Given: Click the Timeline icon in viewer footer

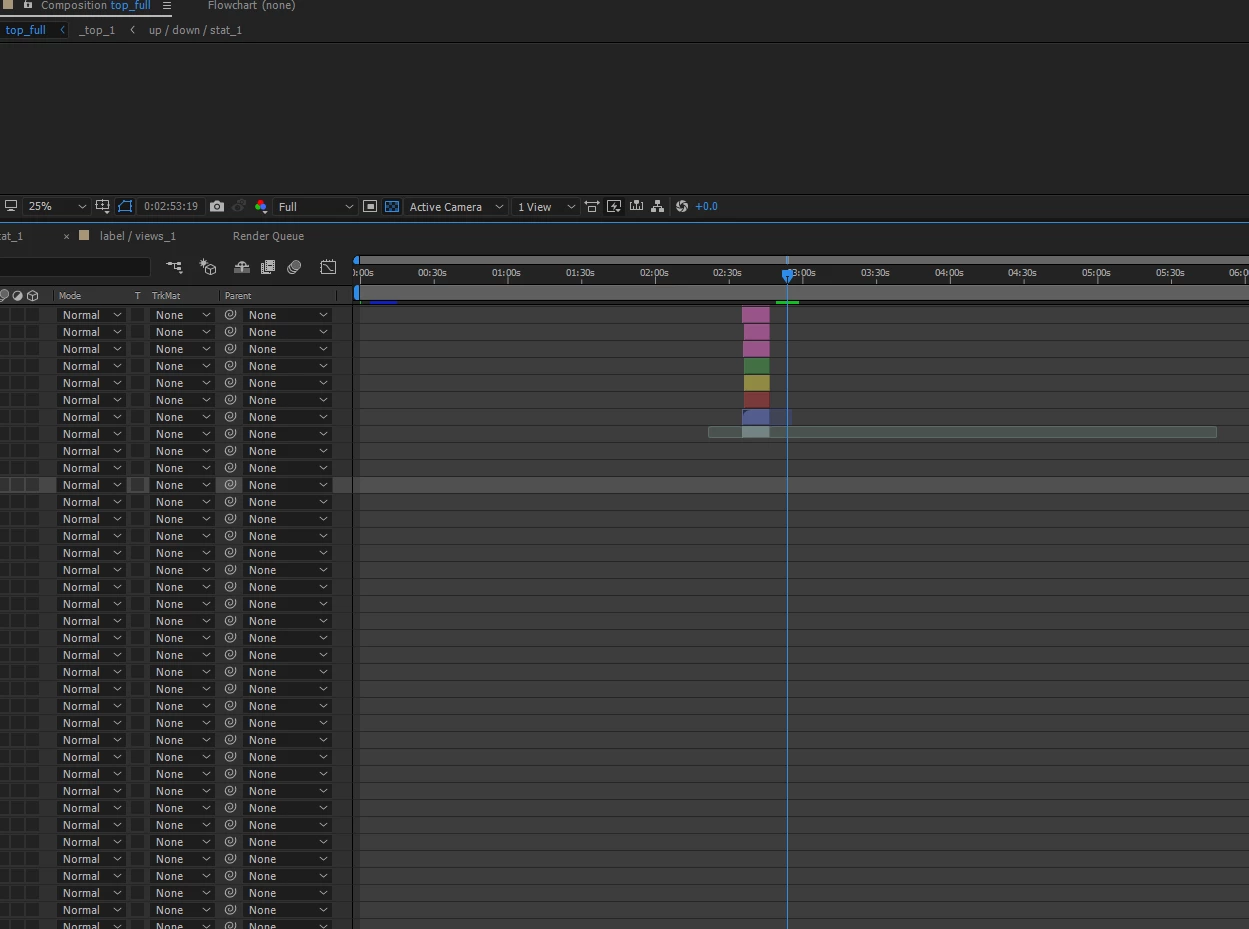Looking at the screenshot, I should click(636, 206).
